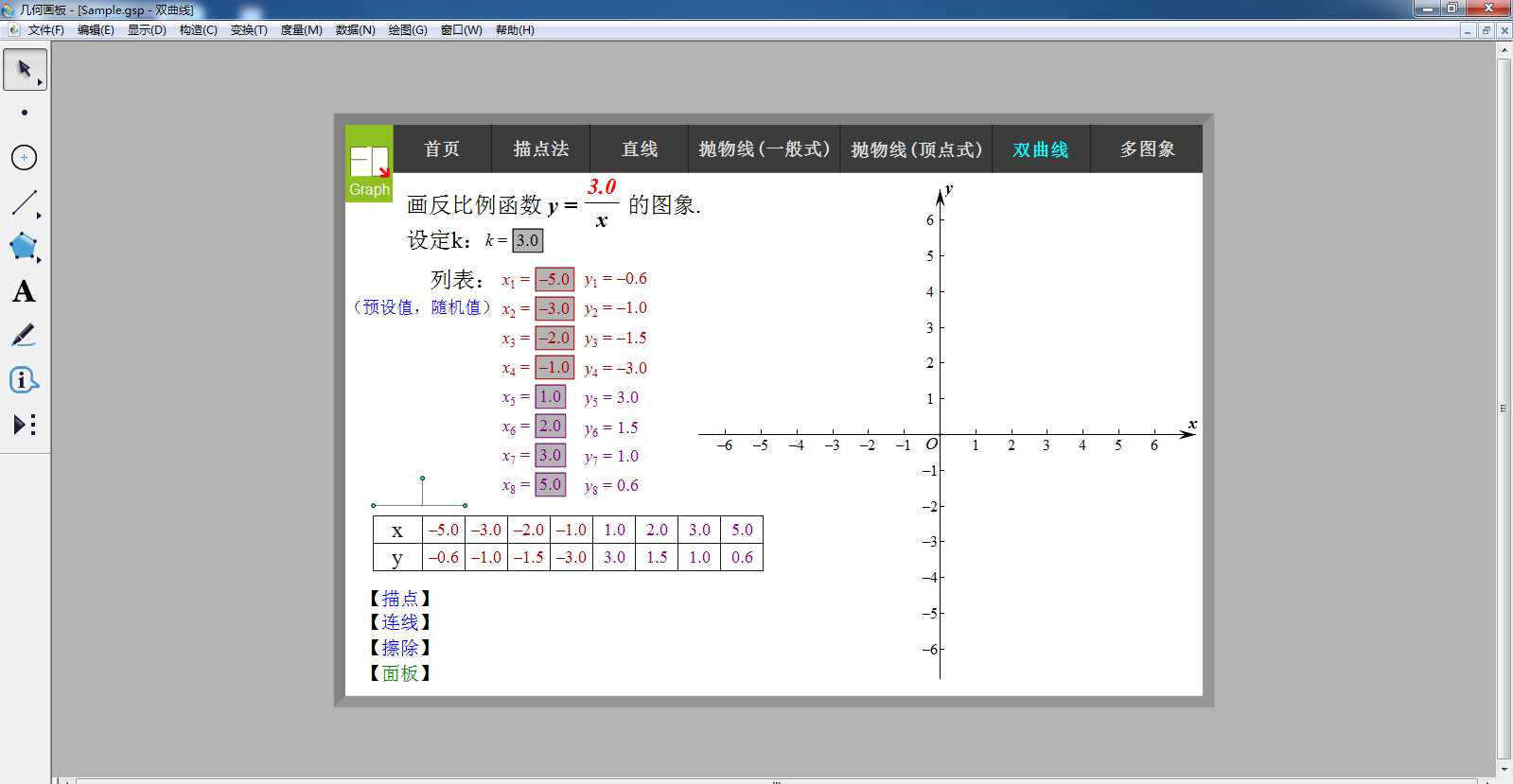Image resolution: width=1513 pixels, height=784 pixels.
Task: Click the x7 value box 3.0
Action: pyautogui.click(x=551, y=455)
